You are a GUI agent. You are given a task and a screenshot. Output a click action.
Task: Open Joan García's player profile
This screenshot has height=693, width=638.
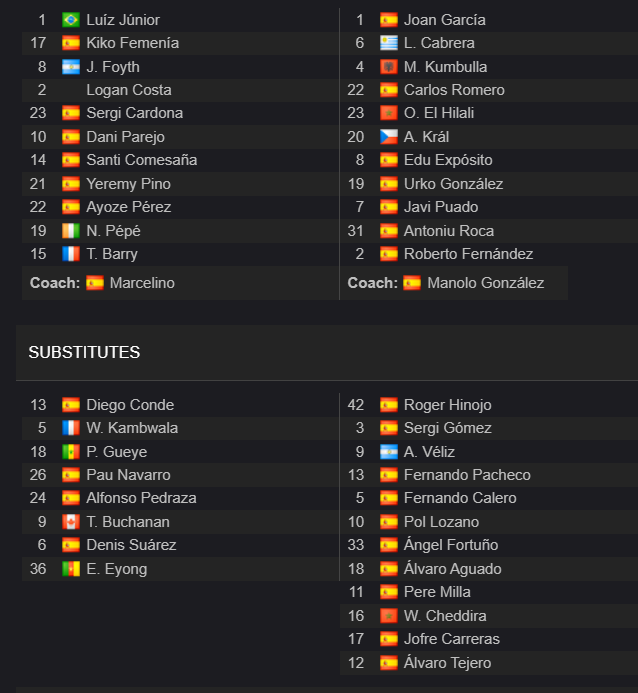point(444,20)
